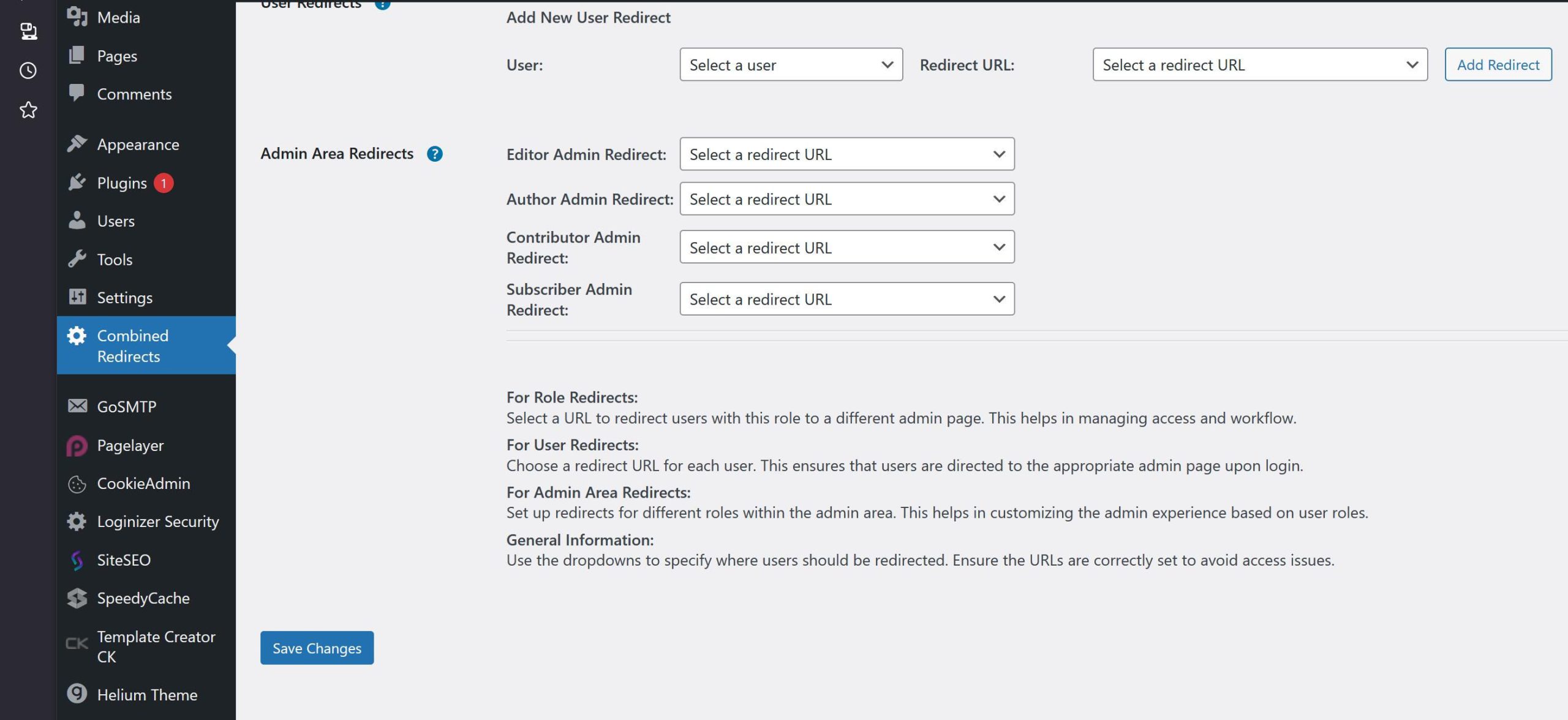
Task: Select the Combined Redirects menu item
Action: (x=146, y=346)
